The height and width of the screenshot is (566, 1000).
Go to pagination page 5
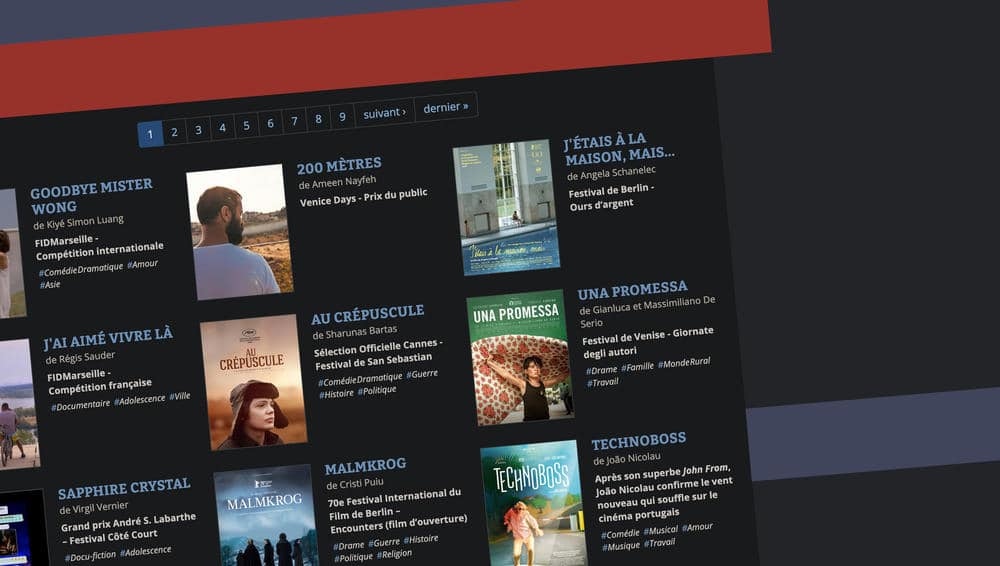(x=246, y=125)
